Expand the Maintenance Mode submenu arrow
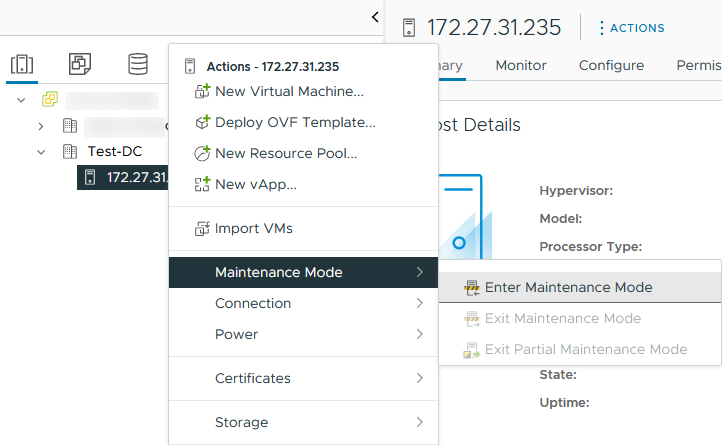This screenshot has height=445, width=722. coord(419,272)
